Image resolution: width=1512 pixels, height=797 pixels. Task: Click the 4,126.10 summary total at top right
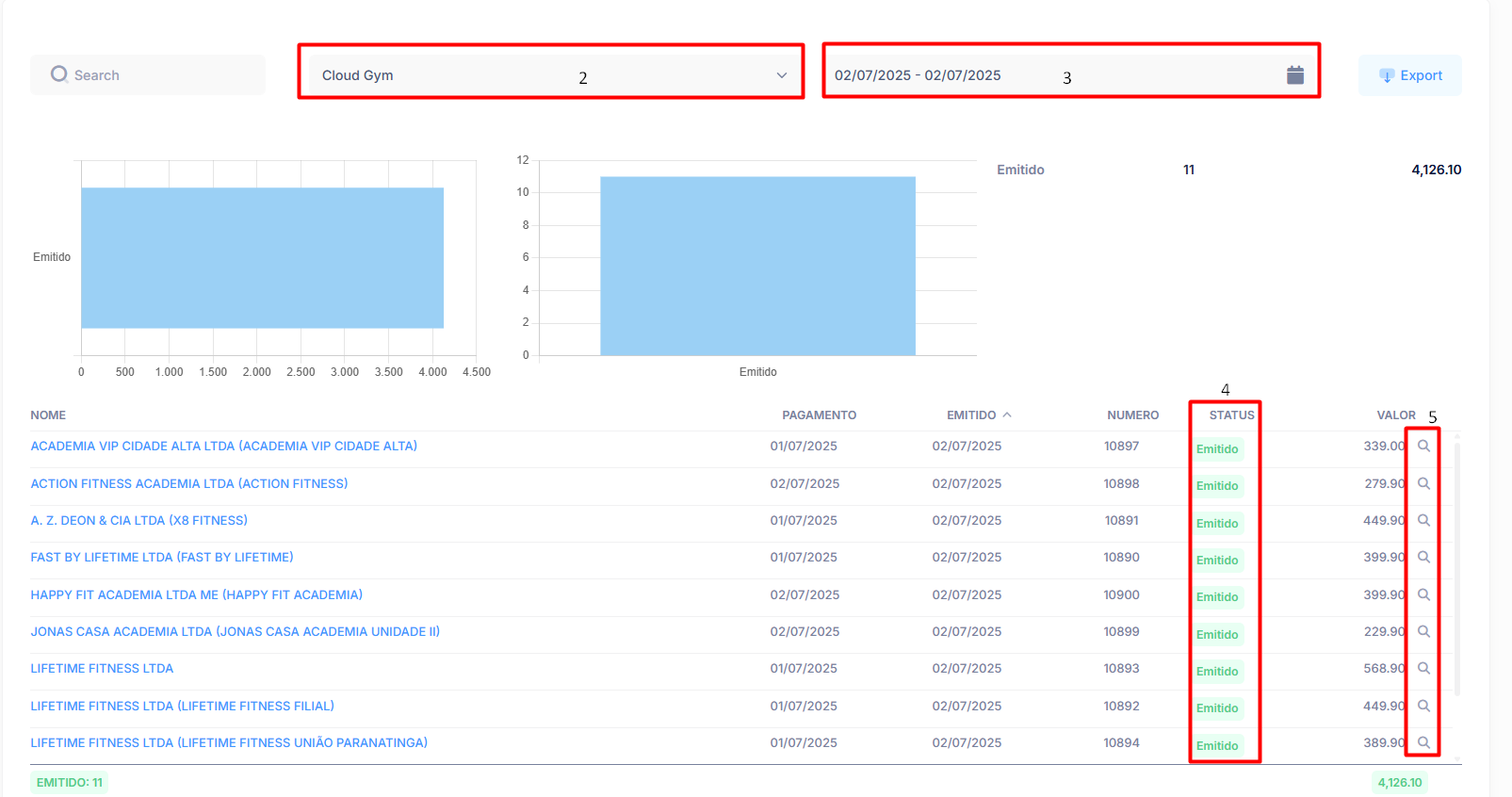(x=1436, y=170)
